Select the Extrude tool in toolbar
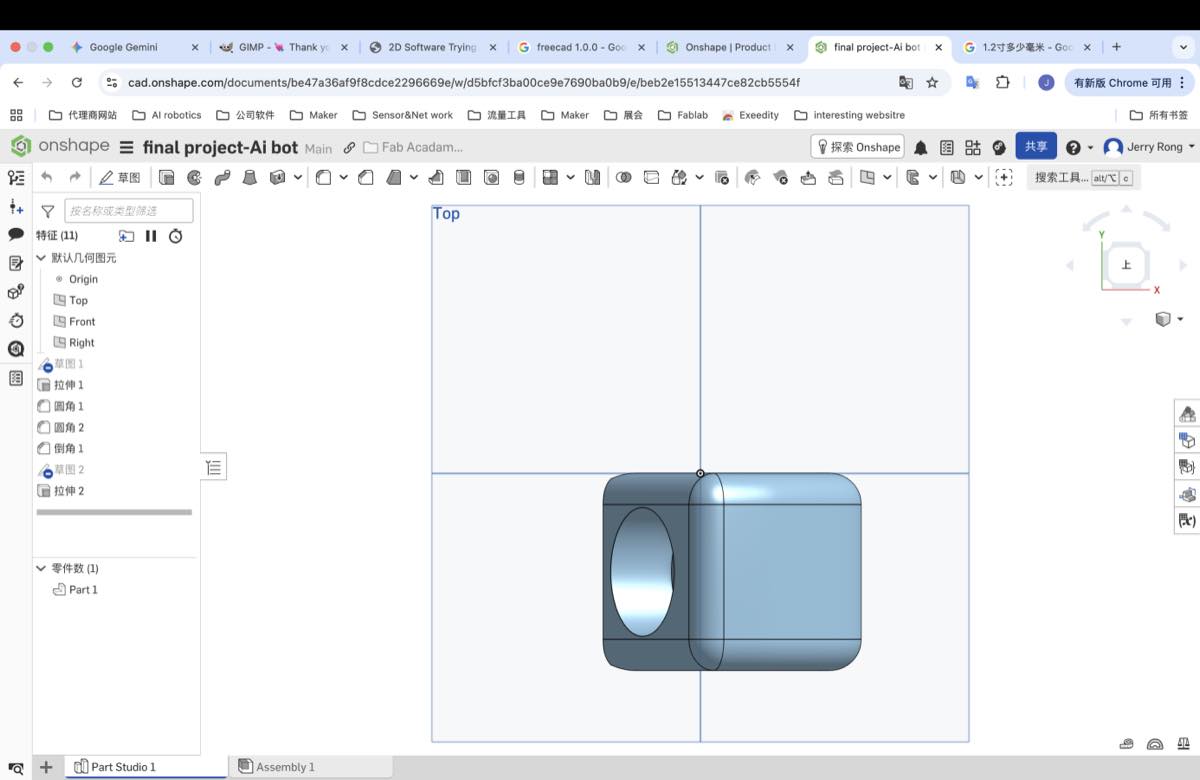 coord(167,178)
